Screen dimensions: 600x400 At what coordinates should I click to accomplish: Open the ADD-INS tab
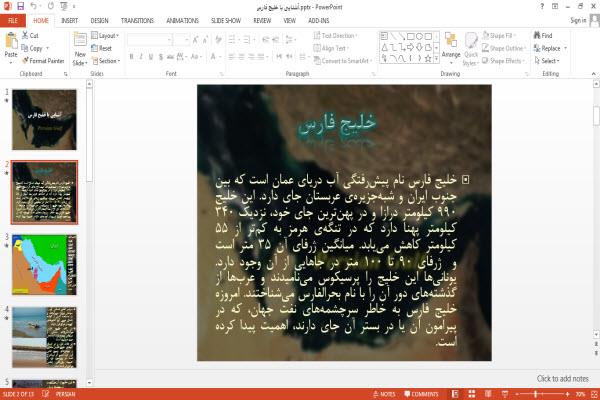tap(319, 21)
